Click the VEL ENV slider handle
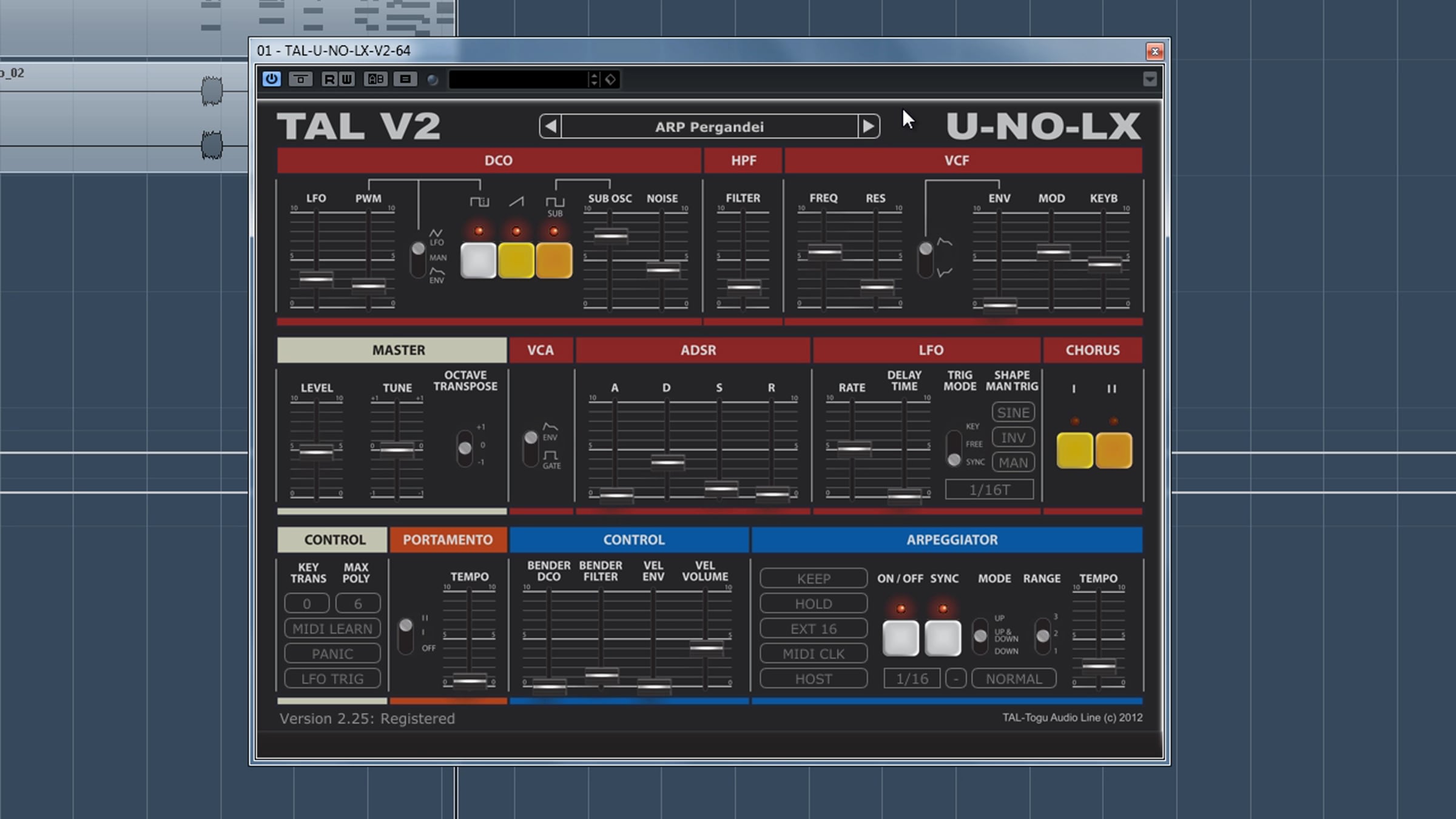This screenshot has height=819, width=1456. pyautogui.click(x=654, y=686)
